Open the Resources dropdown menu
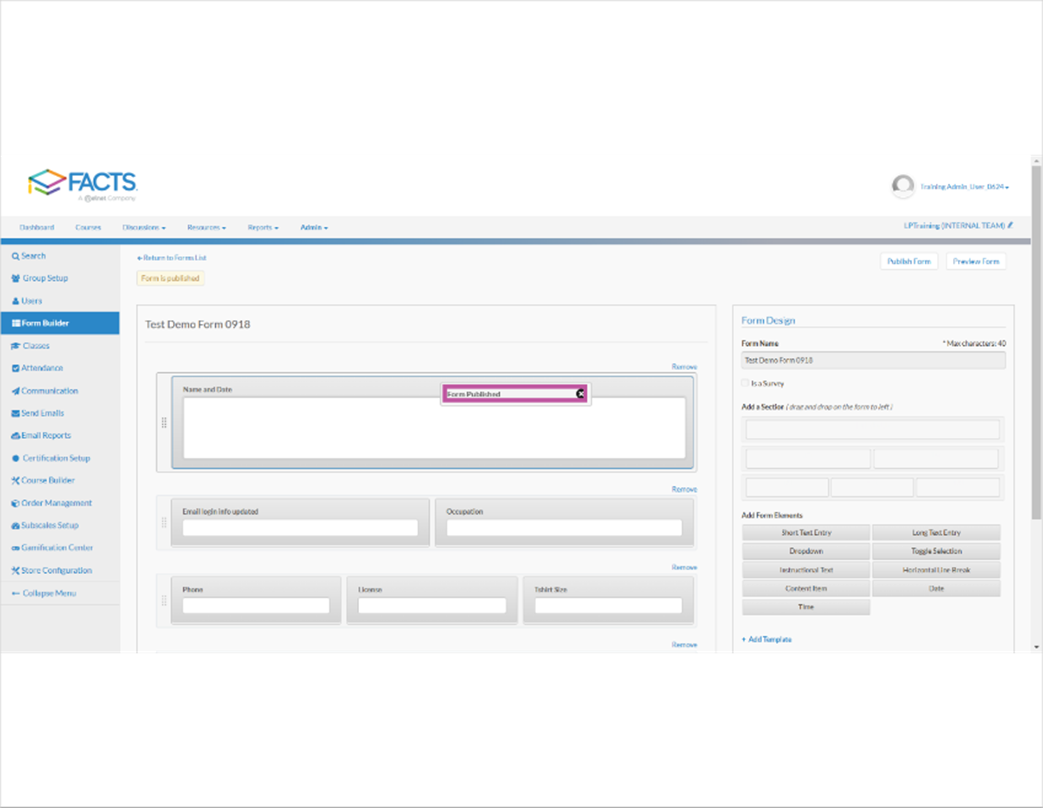 pyautogui.click(x=206, y=227)
